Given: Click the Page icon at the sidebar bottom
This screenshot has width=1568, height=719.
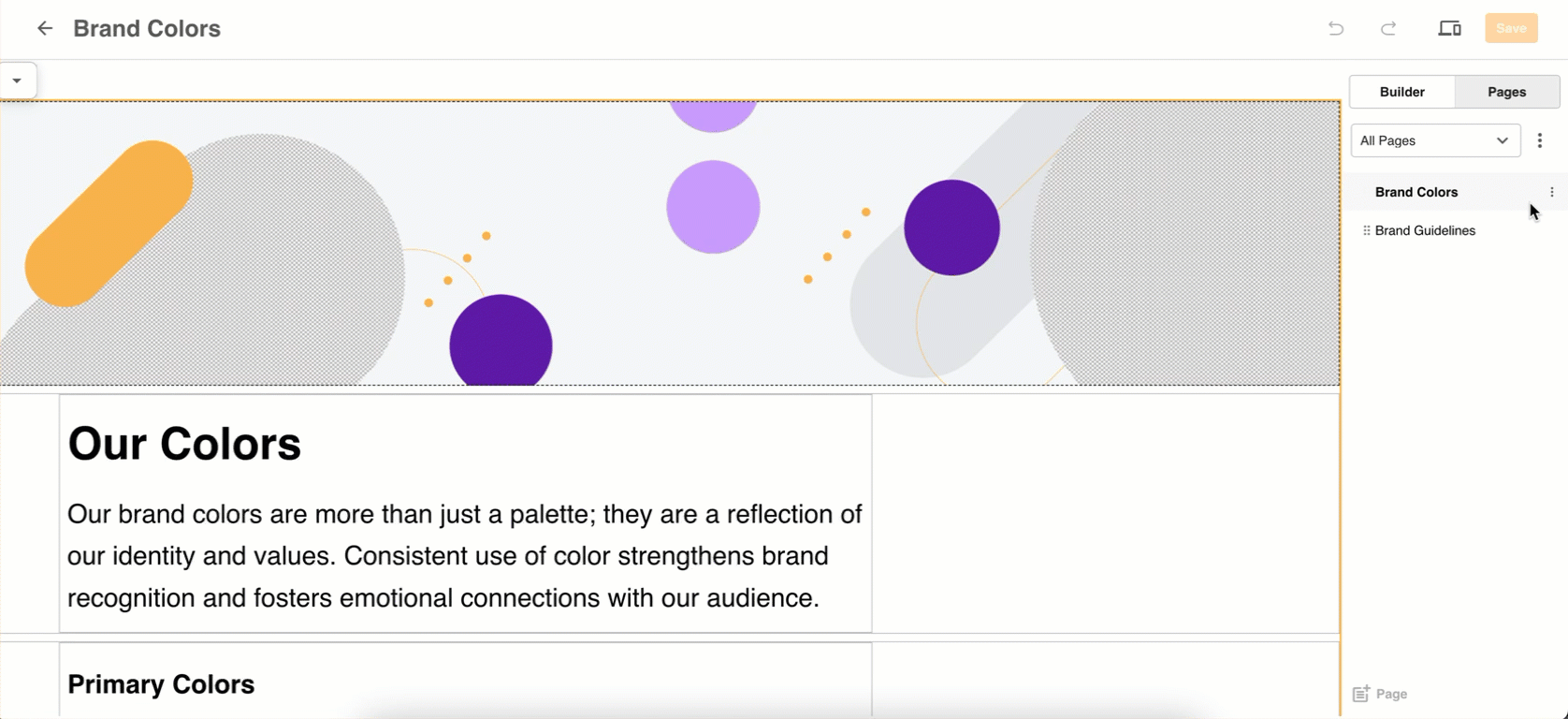Looking at the screenshot, I should point(1361,694).
